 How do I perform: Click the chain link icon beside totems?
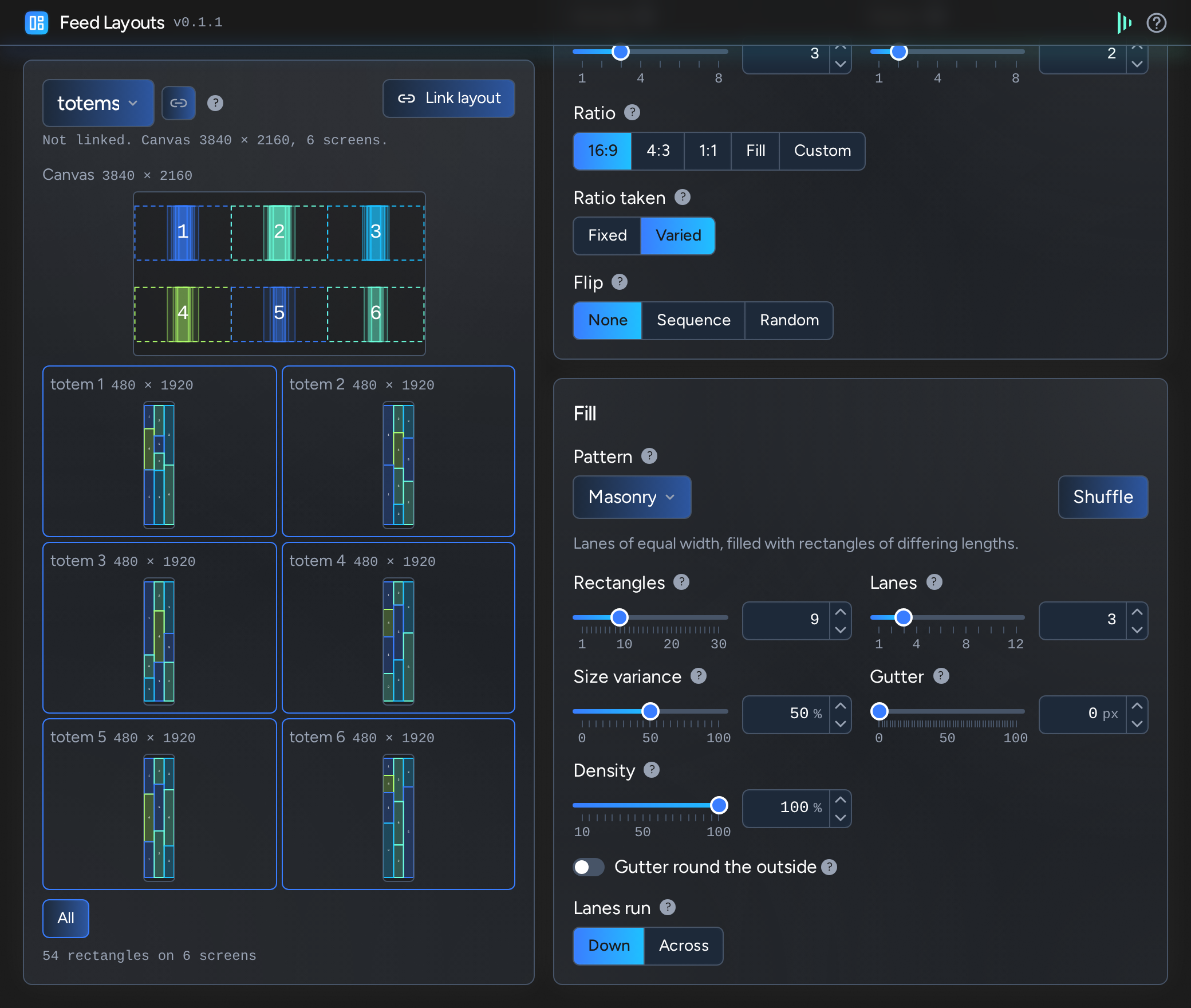tap(179, 103)
